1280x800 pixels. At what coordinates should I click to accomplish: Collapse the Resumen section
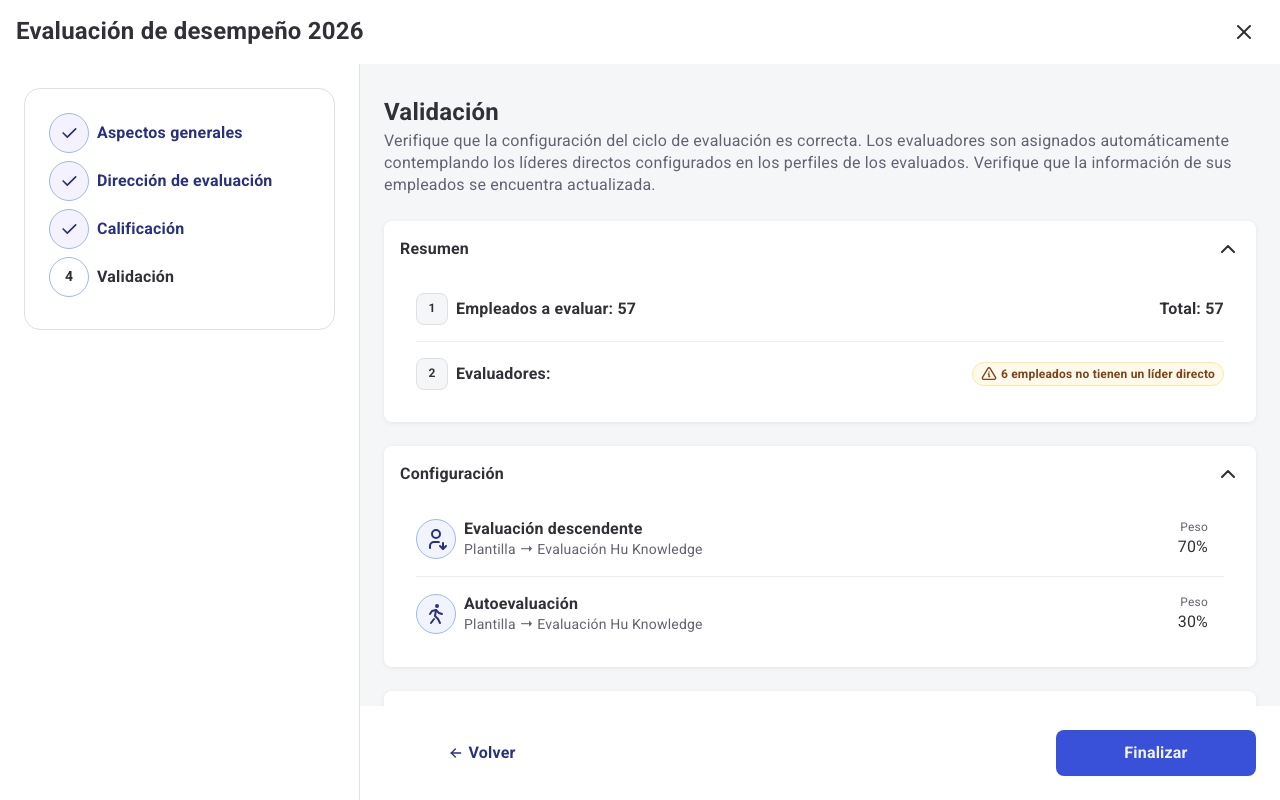tap(1228, 249)
